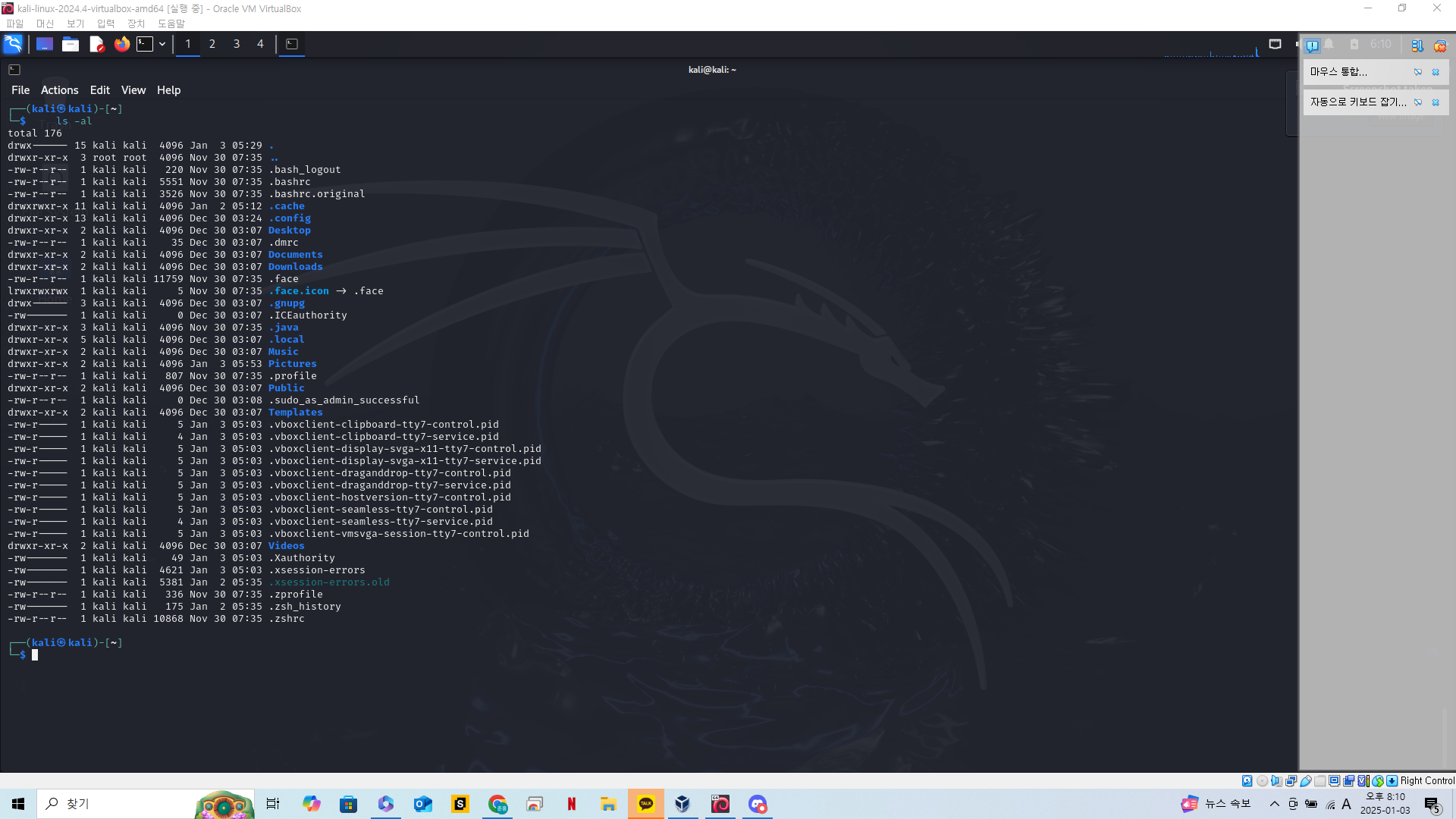Launch the text editor panel icon

coord(96,44)
